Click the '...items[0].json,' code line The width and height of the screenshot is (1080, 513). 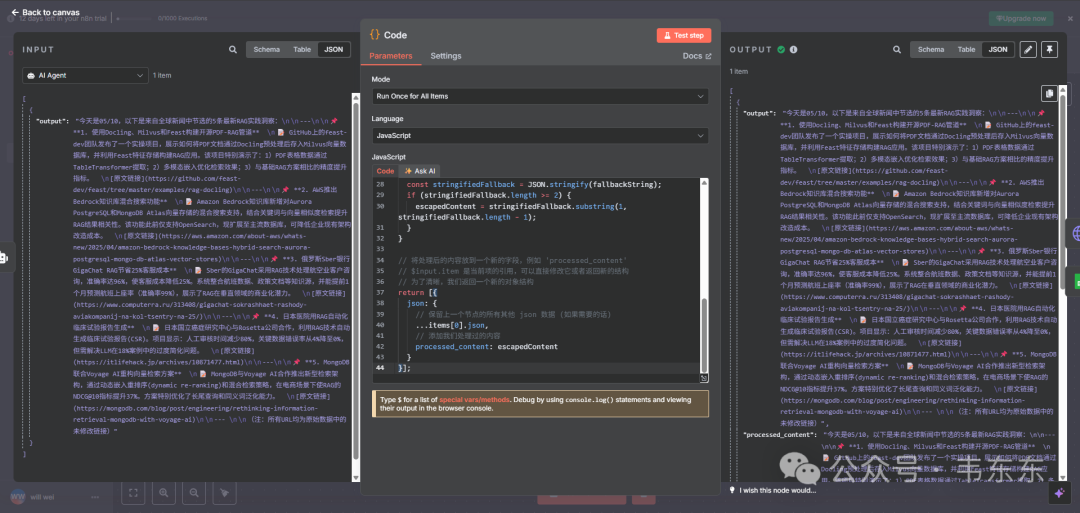(452, 324)
